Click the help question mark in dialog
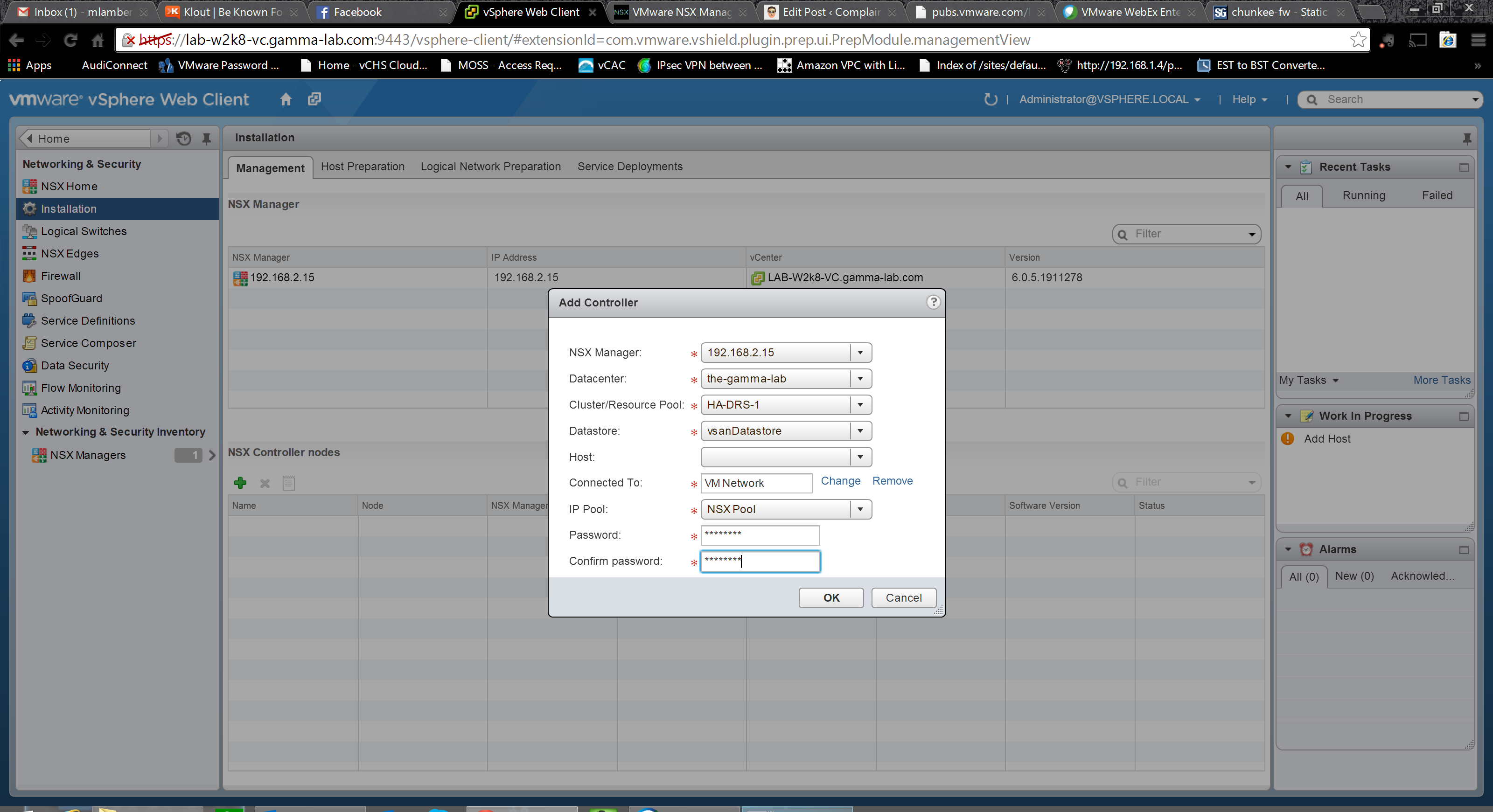This screenshot has width=1493, height=812. pyautogui.click(x=933, y=302)
